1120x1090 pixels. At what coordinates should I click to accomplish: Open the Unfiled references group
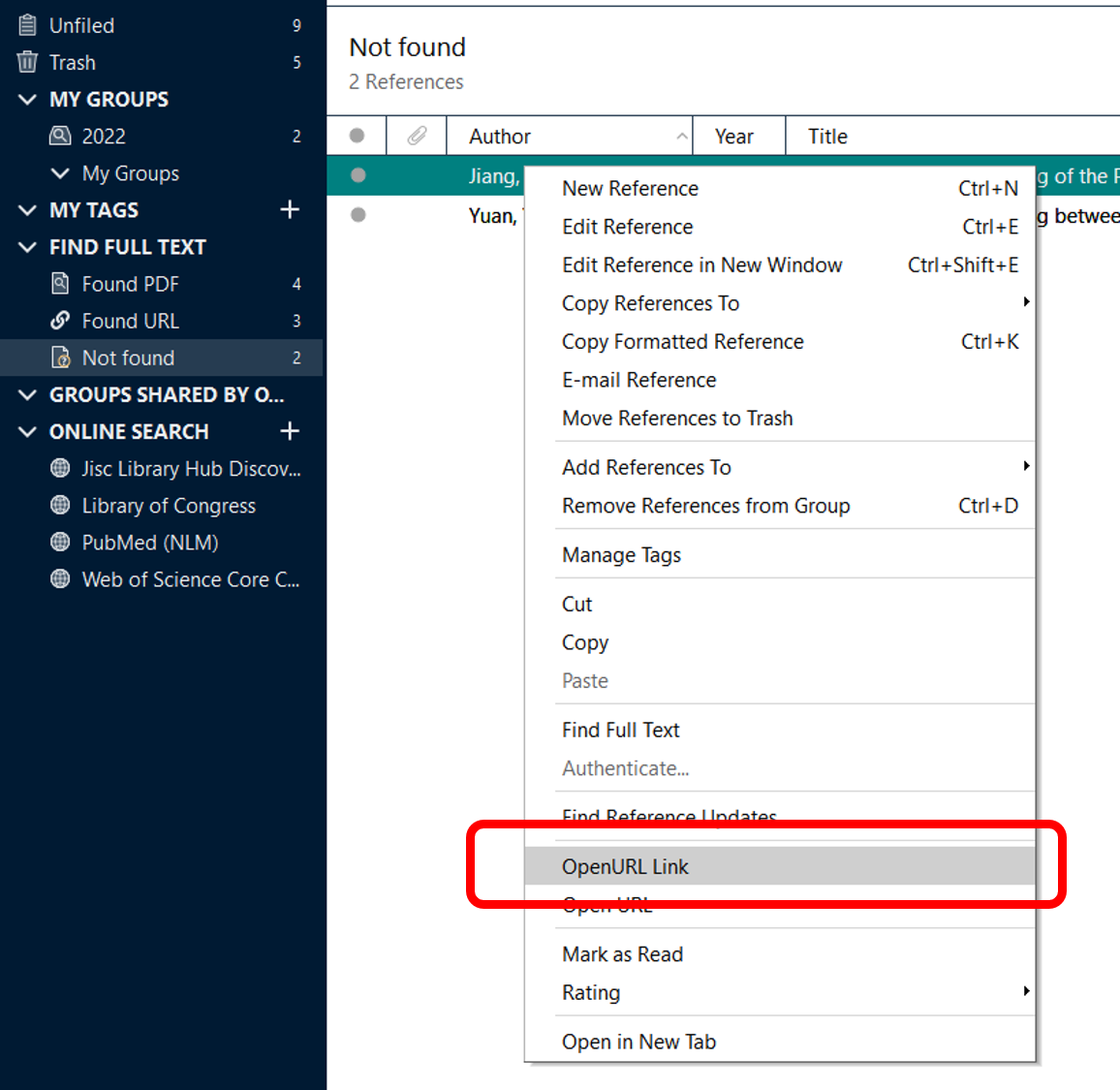[161, 26]
